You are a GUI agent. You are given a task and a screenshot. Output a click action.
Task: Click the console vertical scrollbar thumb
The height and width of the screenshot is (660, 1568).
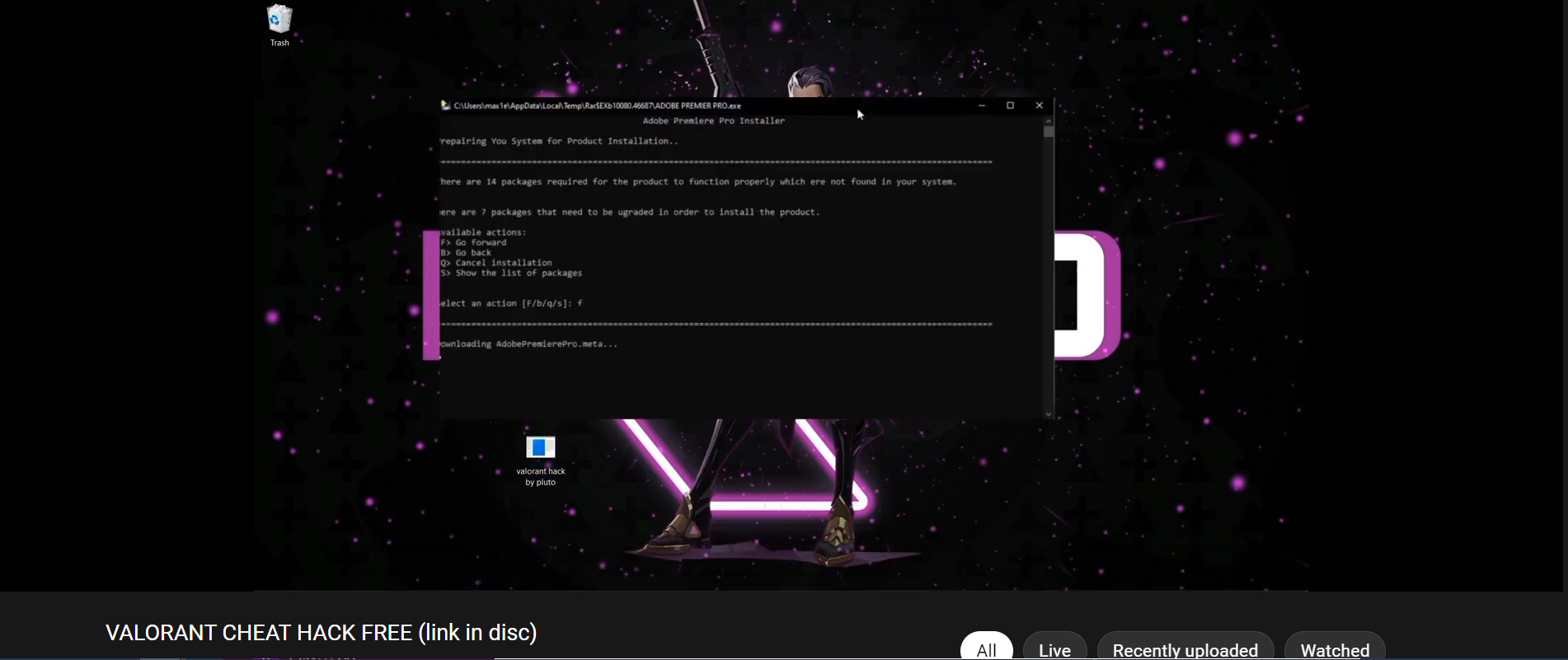pos(1049,132)
